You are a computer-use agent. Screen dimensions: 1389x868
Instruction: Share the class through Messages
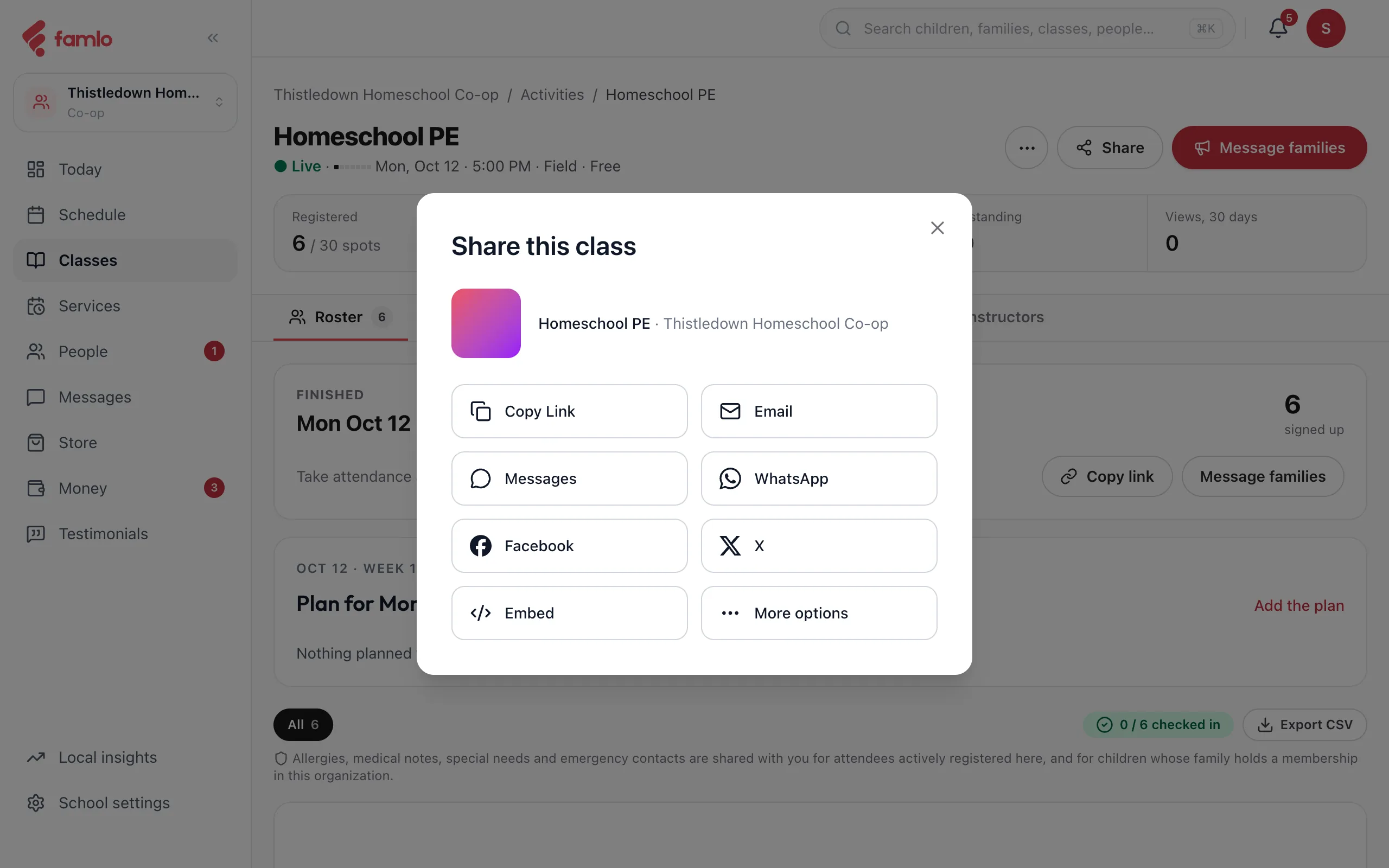click(569, 478)
